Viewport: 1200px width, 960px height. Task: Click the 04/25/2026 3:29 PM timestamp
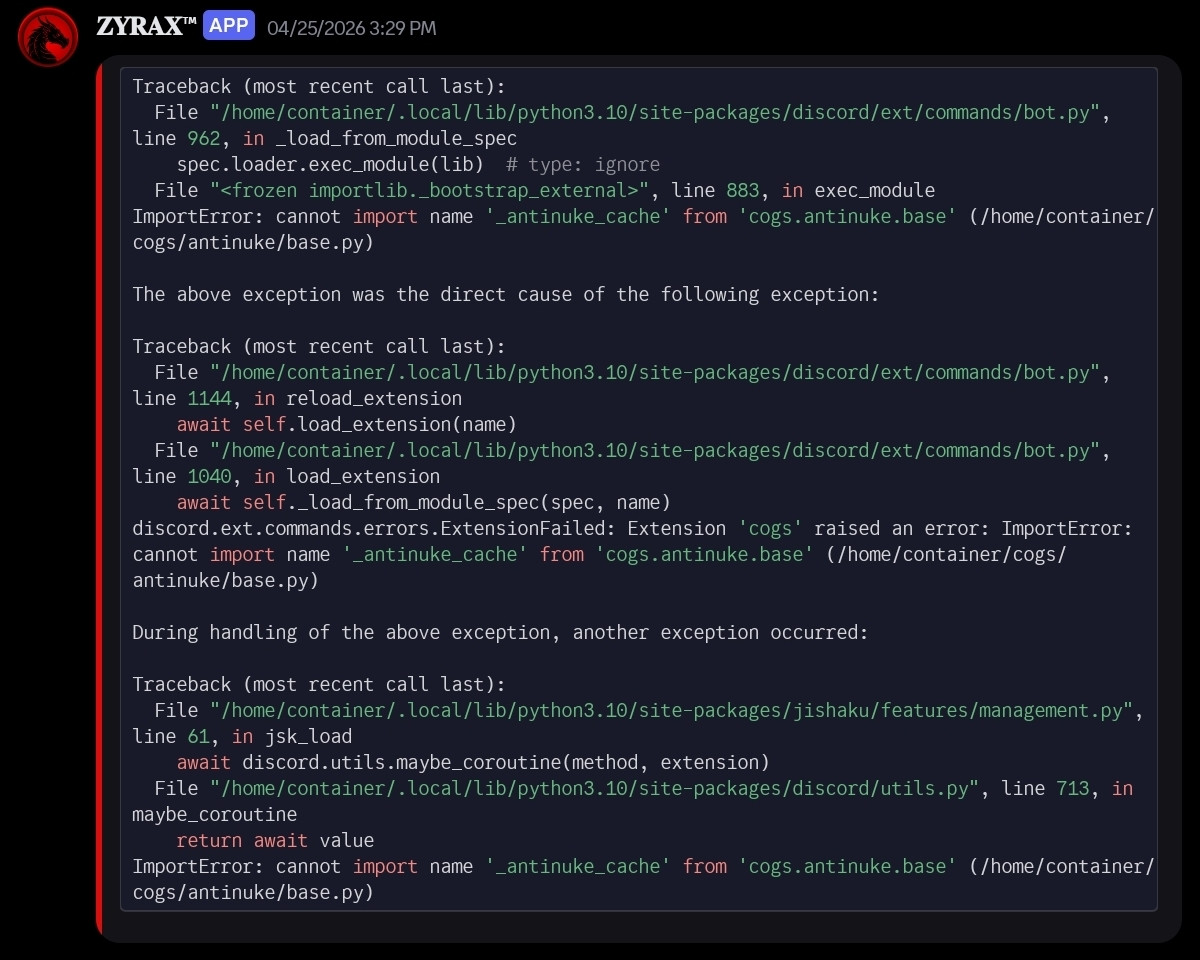pyautogui.click(x=352, y=28)
